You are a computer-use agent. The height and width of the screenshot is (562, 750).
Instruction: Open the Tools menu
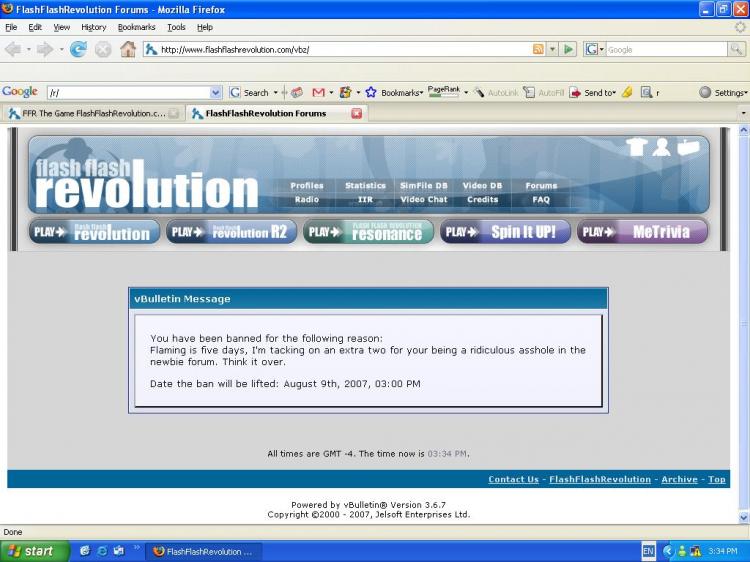(176, 27)
